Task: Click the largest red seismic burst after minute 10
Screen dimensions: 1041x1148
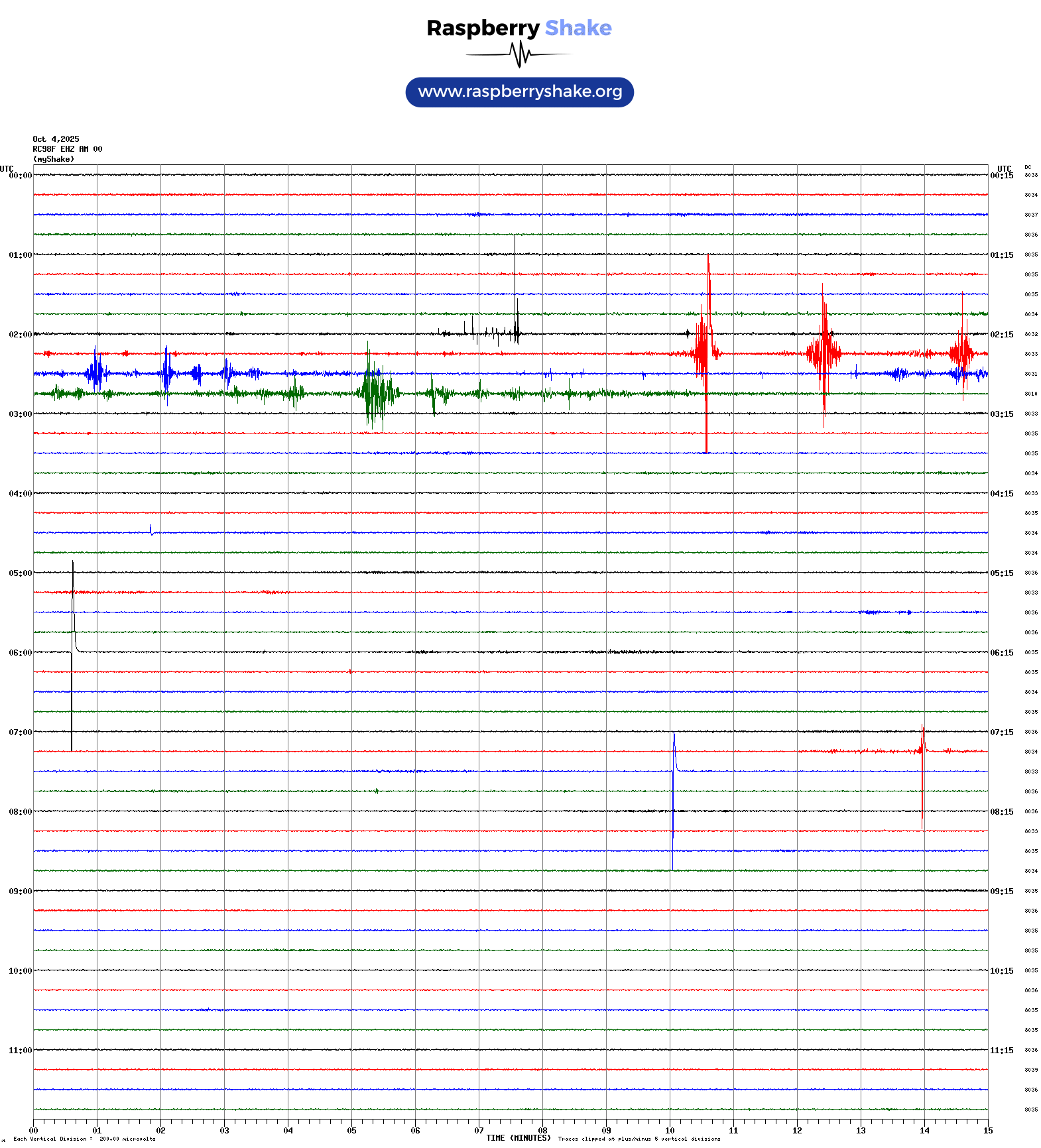Action: click(x=705, y=351)
